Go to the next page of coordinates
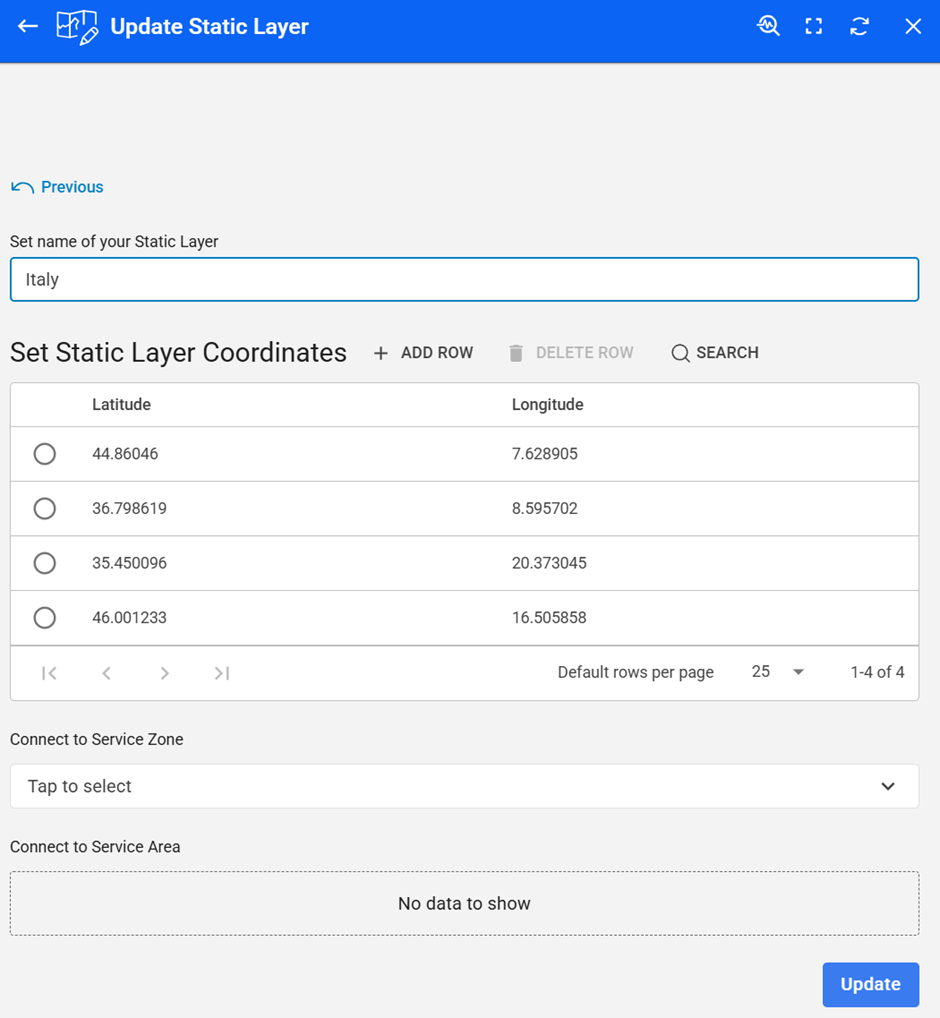 coord(165,673)
